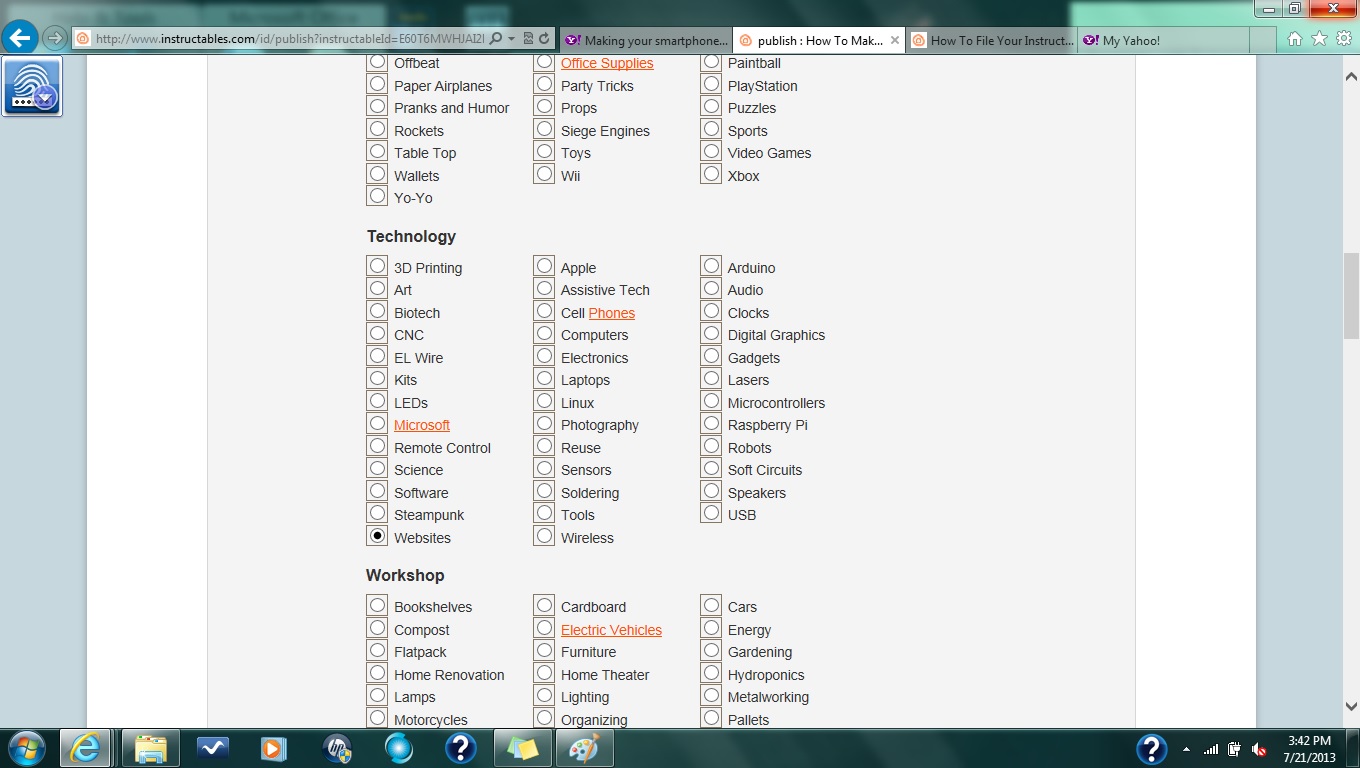Click the Phones hyperlink
Screen dimensions: 1360x768
(612, 313)
